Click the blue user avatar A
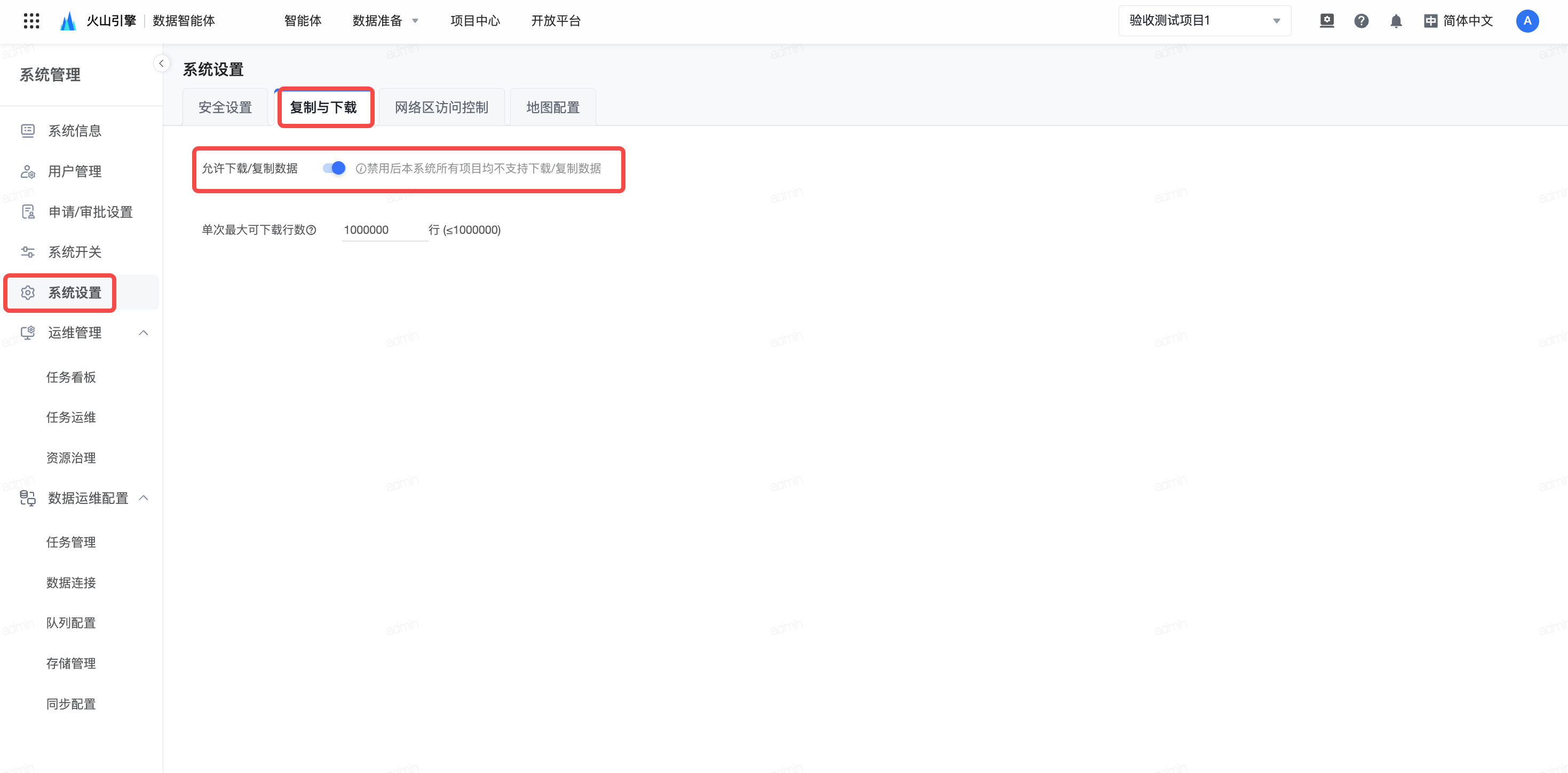Image resolution: width=1568 pixels, height=773 pixels. pyautogui.click(x=1526, y=21)
